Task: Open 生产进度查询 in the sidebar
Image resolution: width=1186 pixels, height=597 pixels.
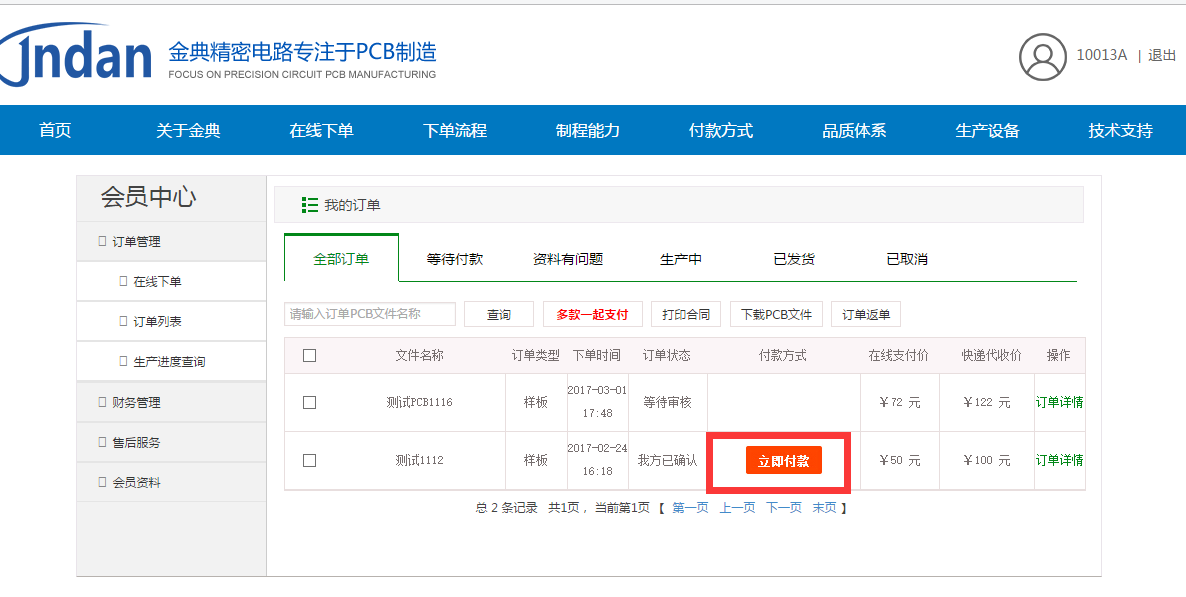Action: pyautogui.click(x=169, y=362)
